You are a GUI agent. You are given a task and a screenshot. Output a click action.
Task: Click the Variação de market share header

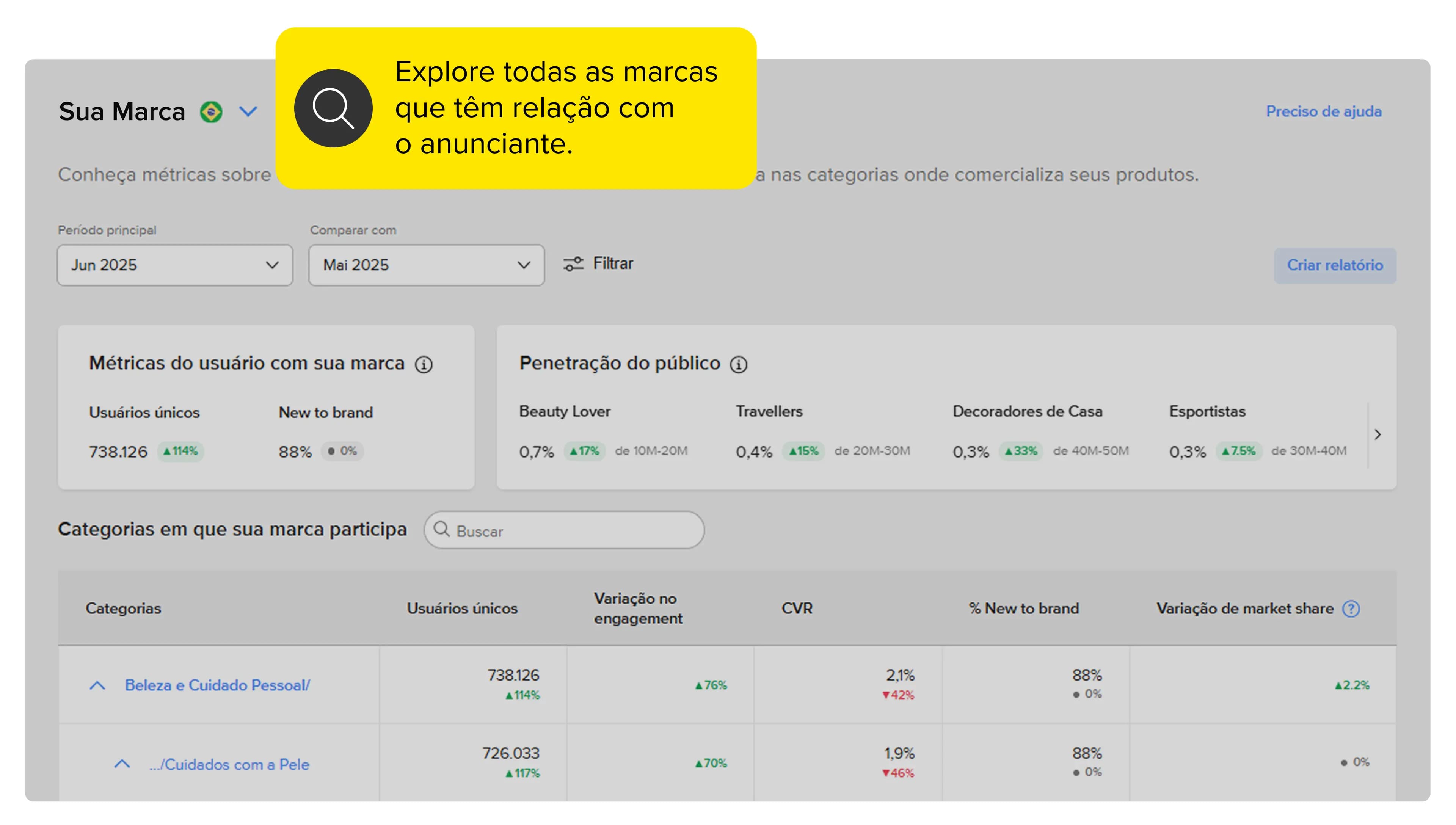point(1245,609)
